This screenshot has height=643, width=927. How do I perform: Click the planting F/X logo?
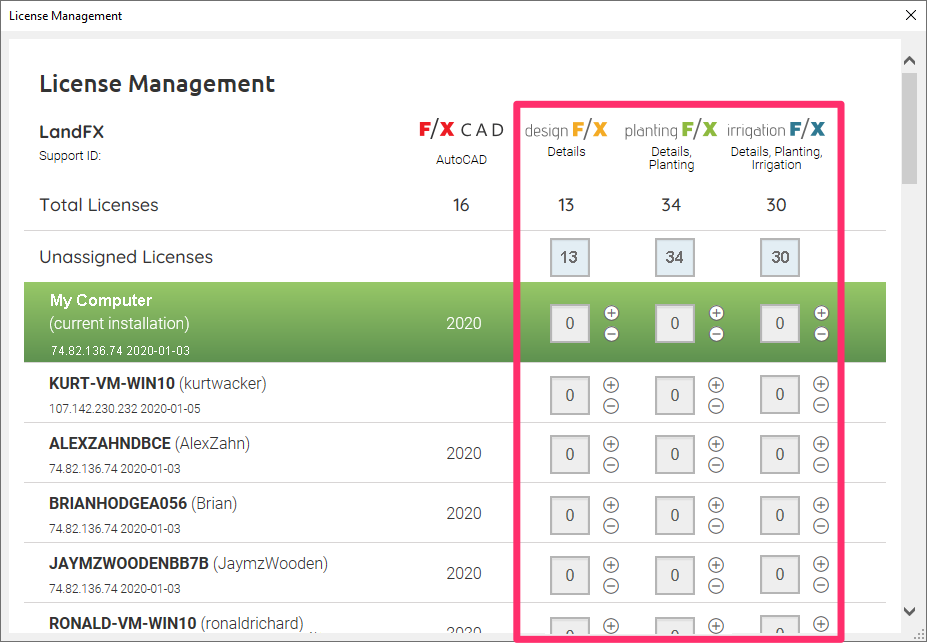pyautogui.click(x=671, y=129)
